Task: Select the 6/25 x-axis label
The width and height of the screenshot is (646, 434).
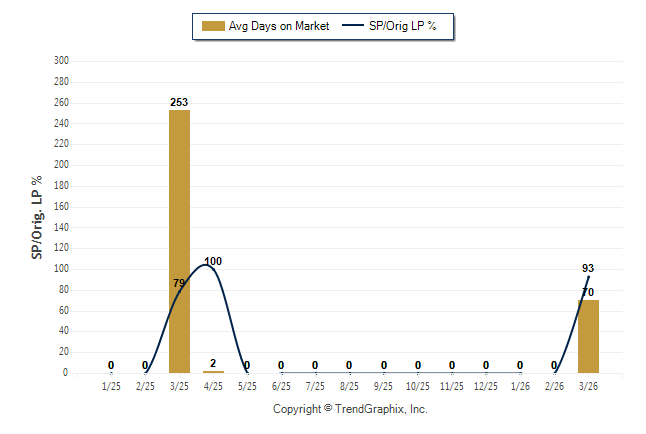Action: tap(281, 386)
